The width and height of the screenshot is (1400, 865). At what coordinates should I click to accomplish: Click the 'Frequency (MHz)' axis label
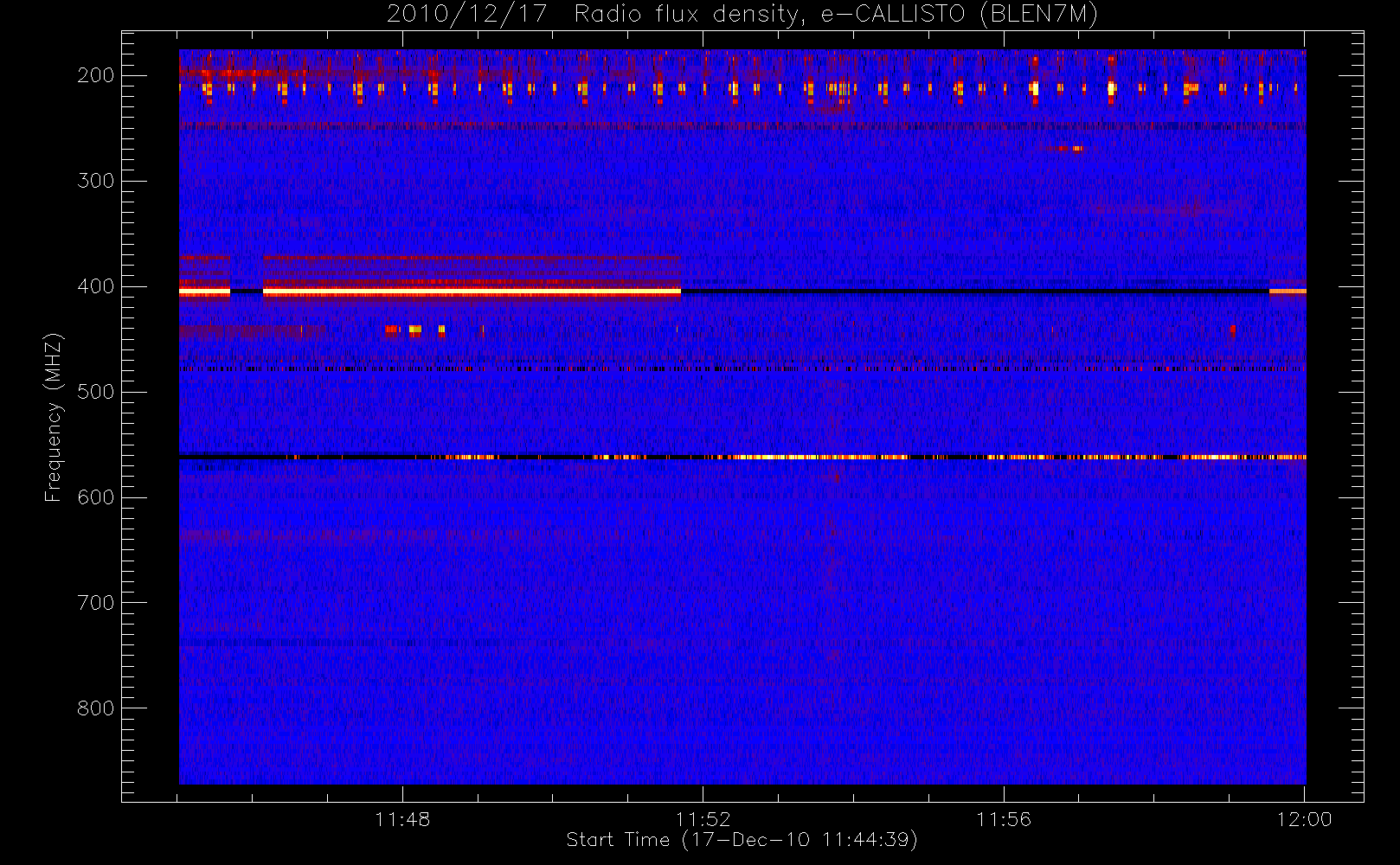tap(54, 417)
